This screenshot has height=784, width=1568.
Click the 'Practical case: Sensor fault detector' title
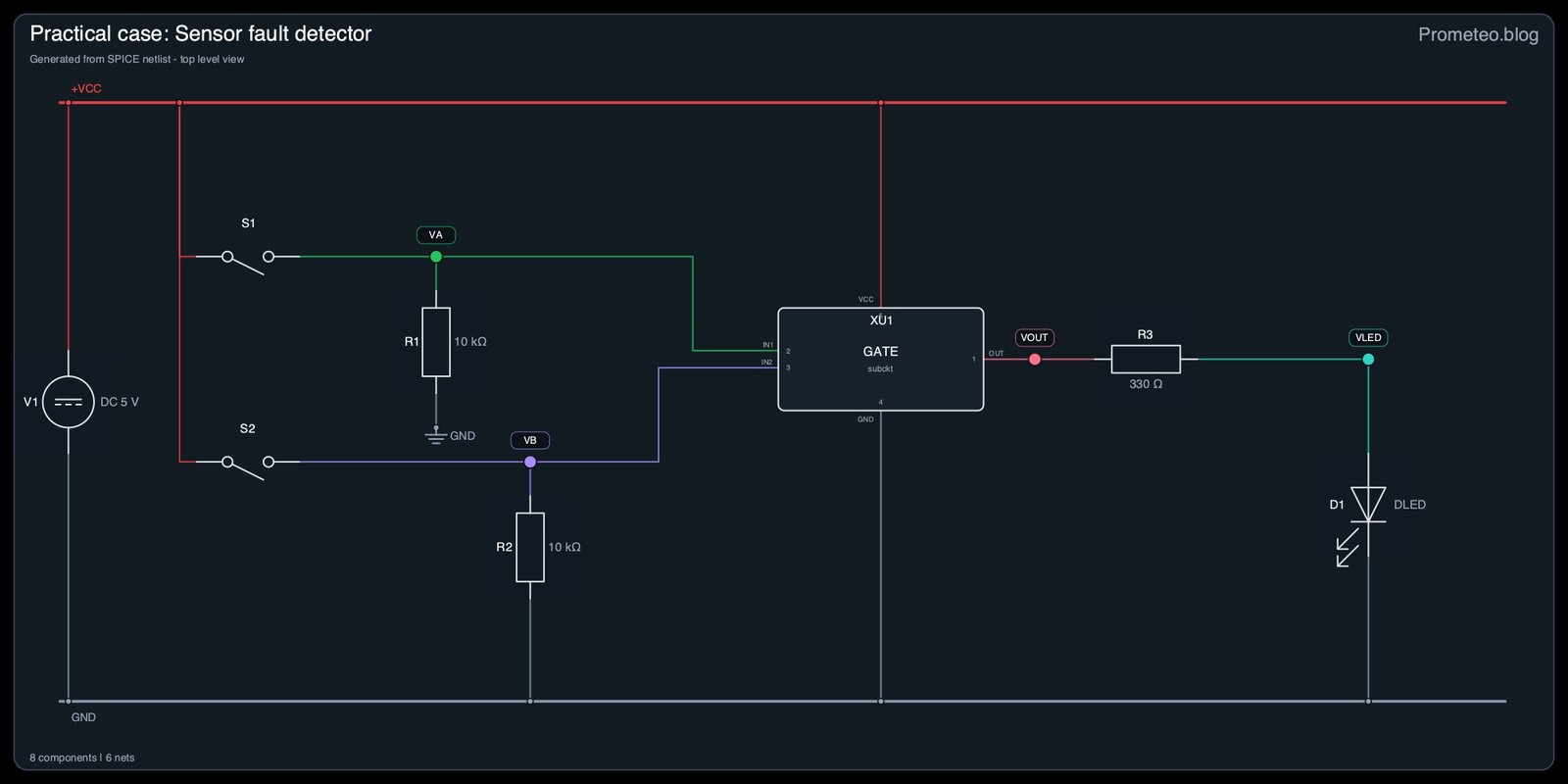(201, 33)
